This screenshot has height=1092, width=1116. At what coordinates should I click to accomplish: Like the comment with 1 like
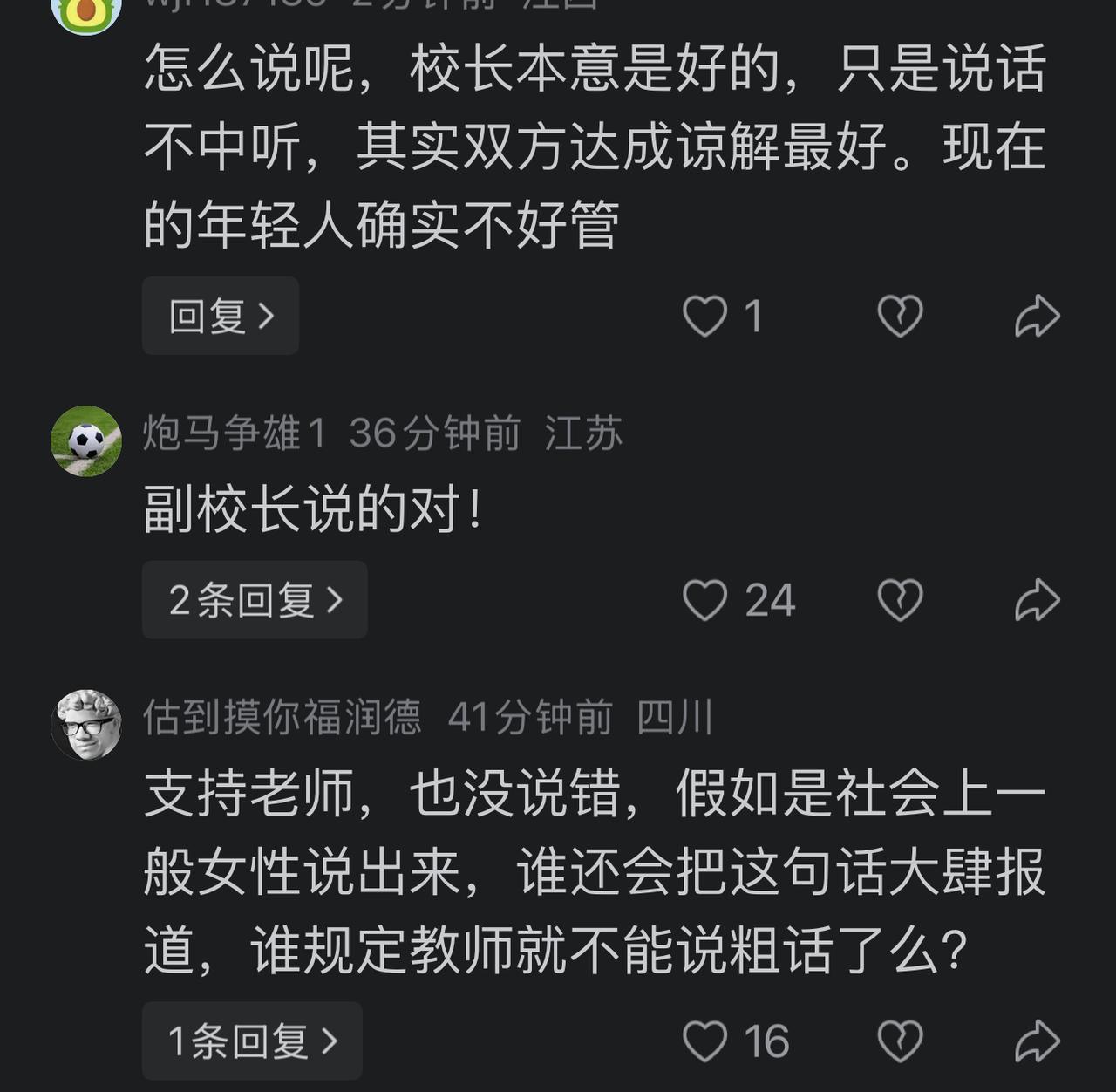pyautogui.click(x=704, y=316)
